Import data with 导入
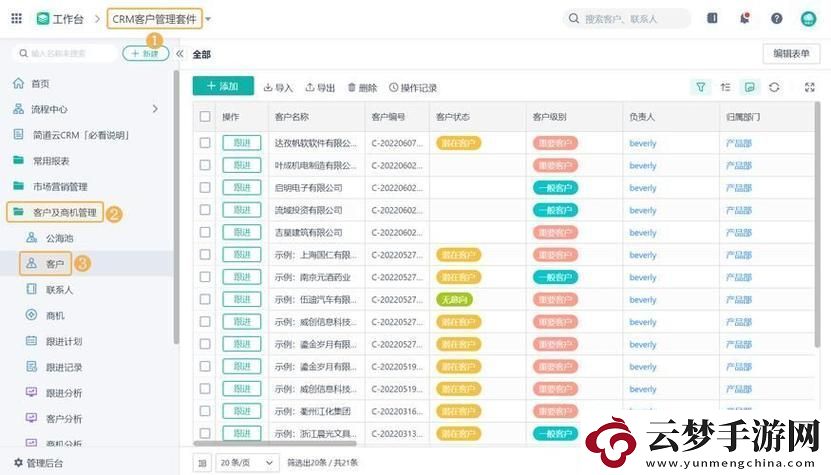This screenshot has width=831, height=475. (x=278, y=87)
